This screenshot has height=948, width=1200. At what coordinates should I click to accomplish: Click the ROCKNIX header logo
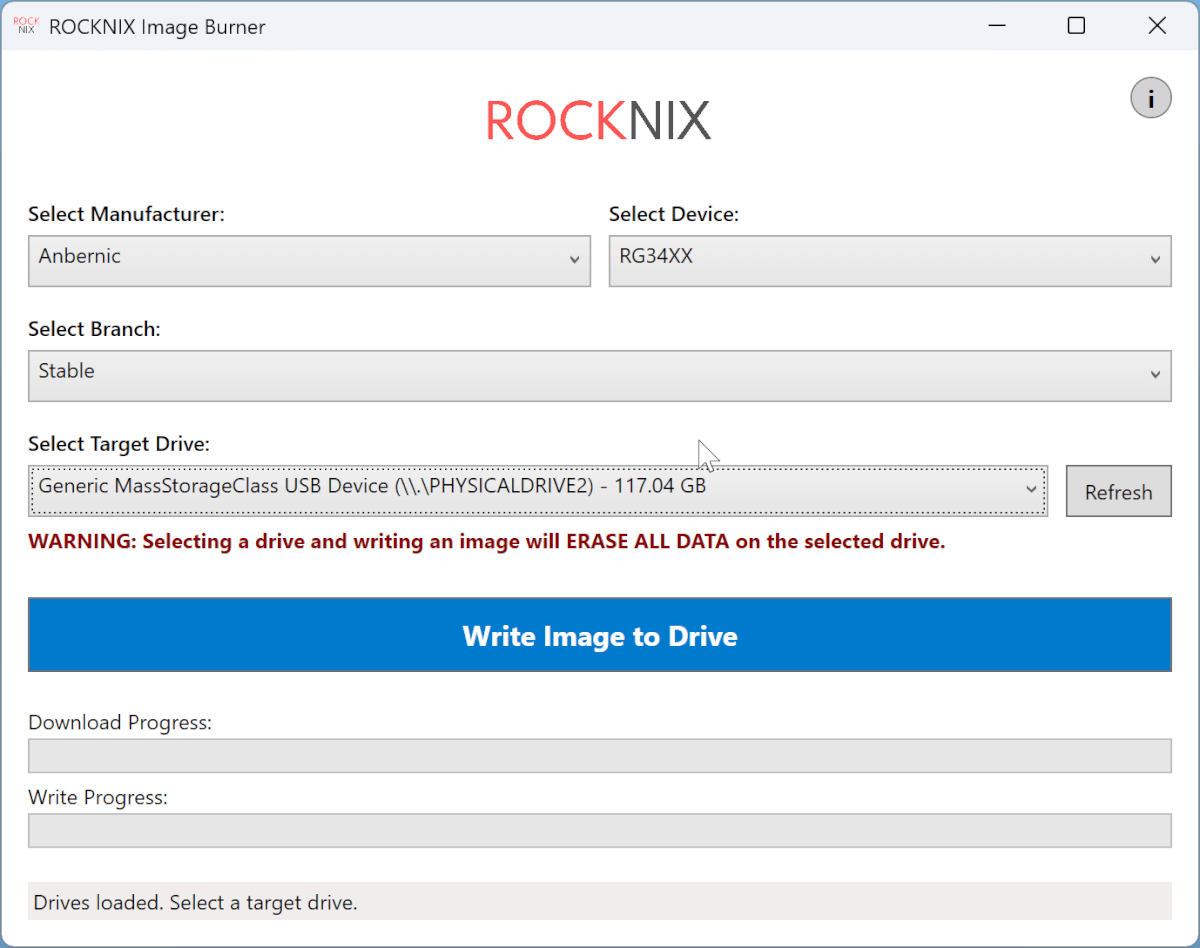[x=598, y=118]
